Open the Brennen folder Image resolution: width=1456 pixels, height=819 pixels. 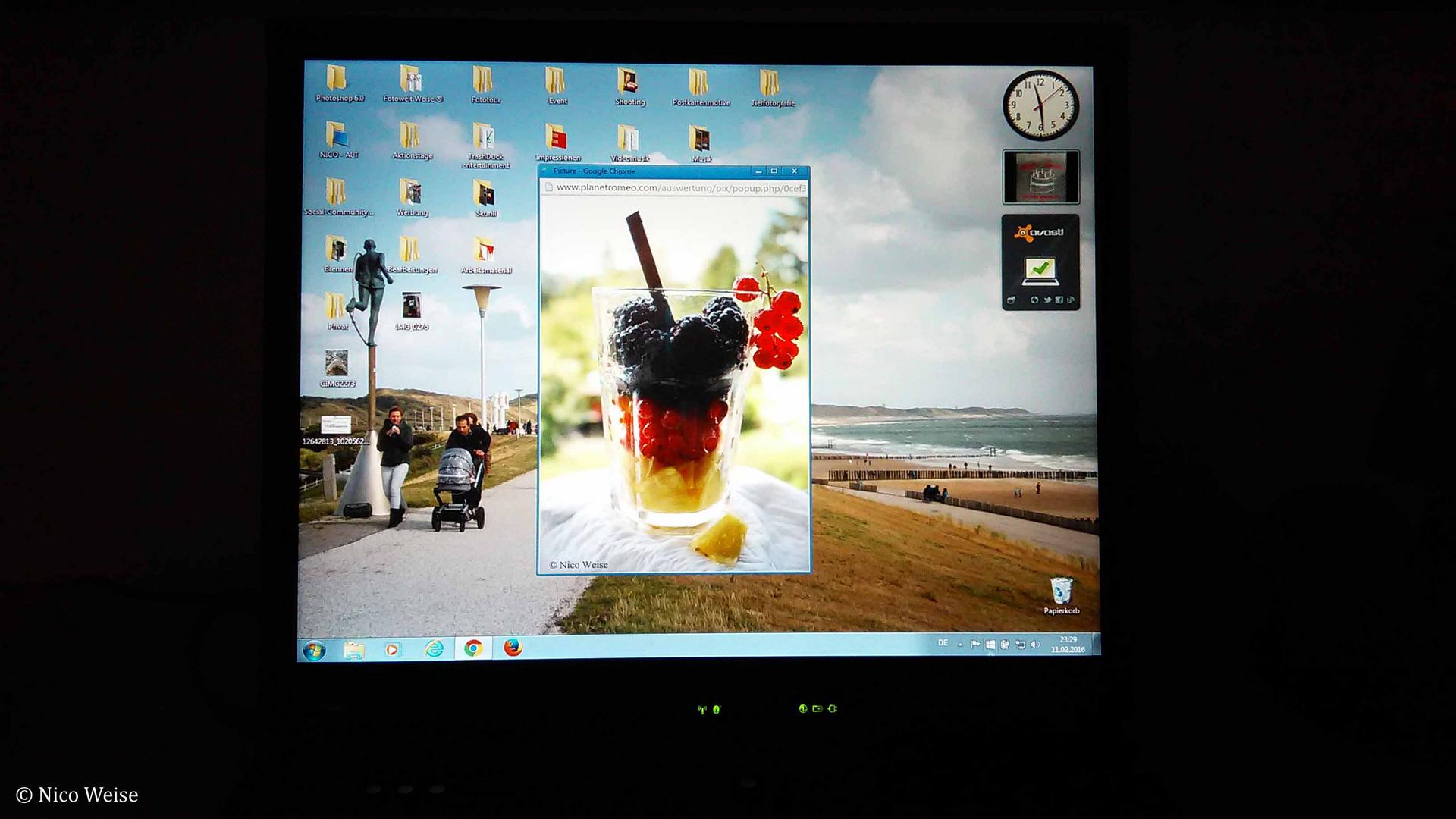(x=337, y=255)
